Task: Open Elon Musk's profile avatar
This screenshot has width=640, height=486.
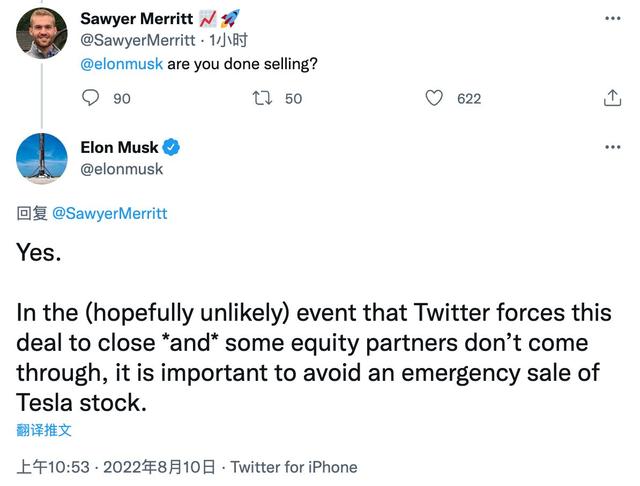Action: 42,159
